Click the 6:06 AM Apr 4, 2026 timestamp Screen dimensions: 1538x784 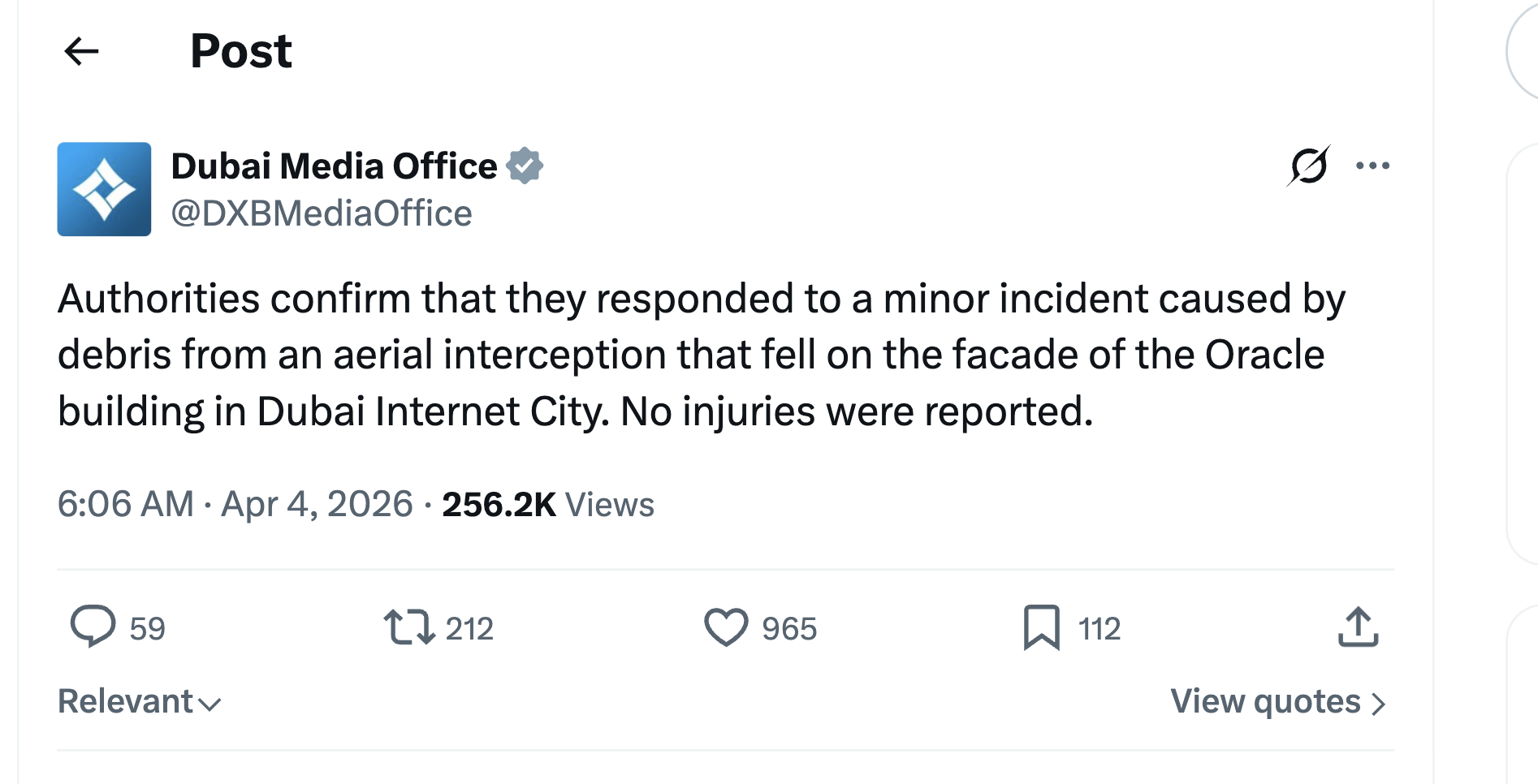pos(235,504)
